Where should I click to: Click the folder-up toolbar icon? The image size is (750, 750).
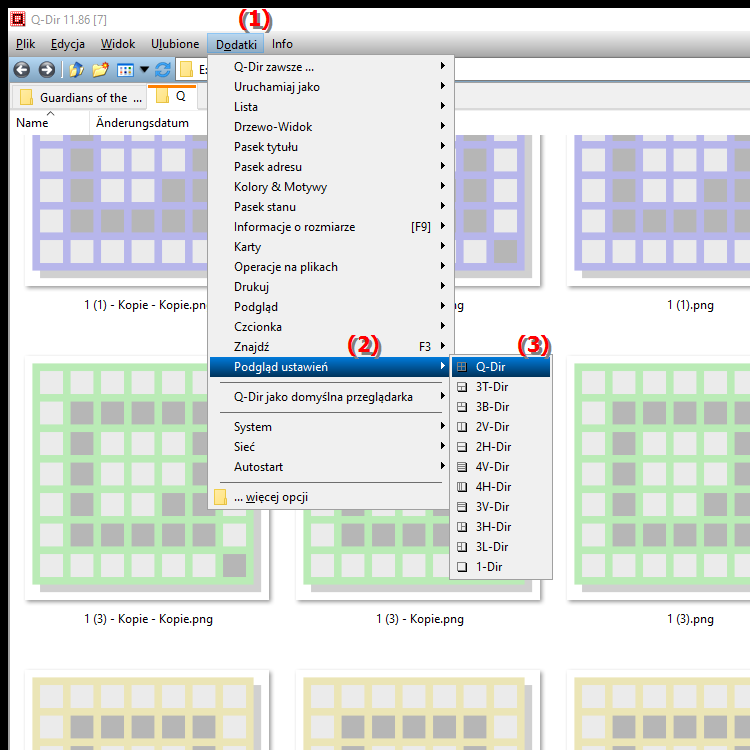coord(76,70)
